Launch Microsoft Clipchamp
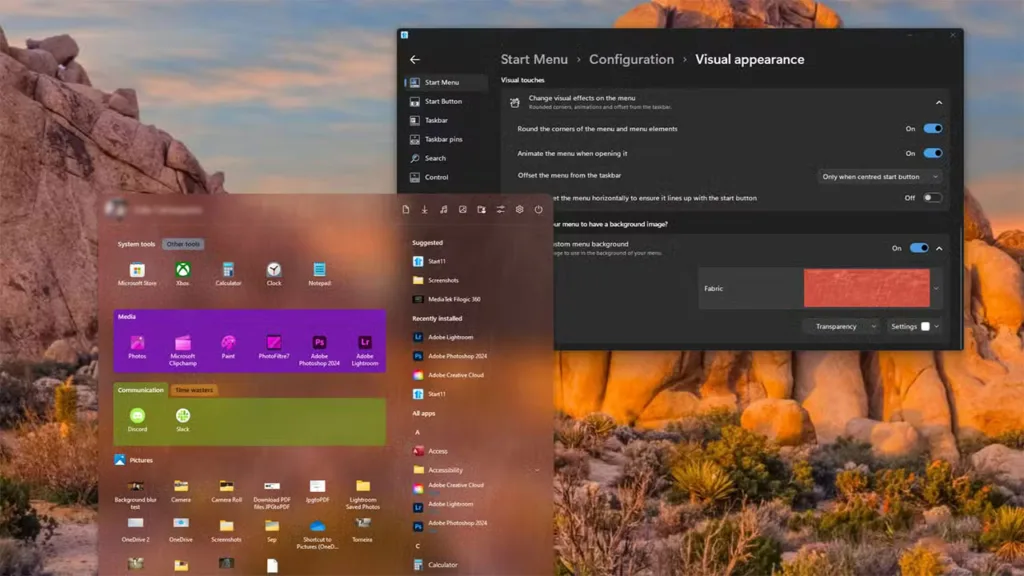Viewport: 1024px width, 576px height. 183,350
